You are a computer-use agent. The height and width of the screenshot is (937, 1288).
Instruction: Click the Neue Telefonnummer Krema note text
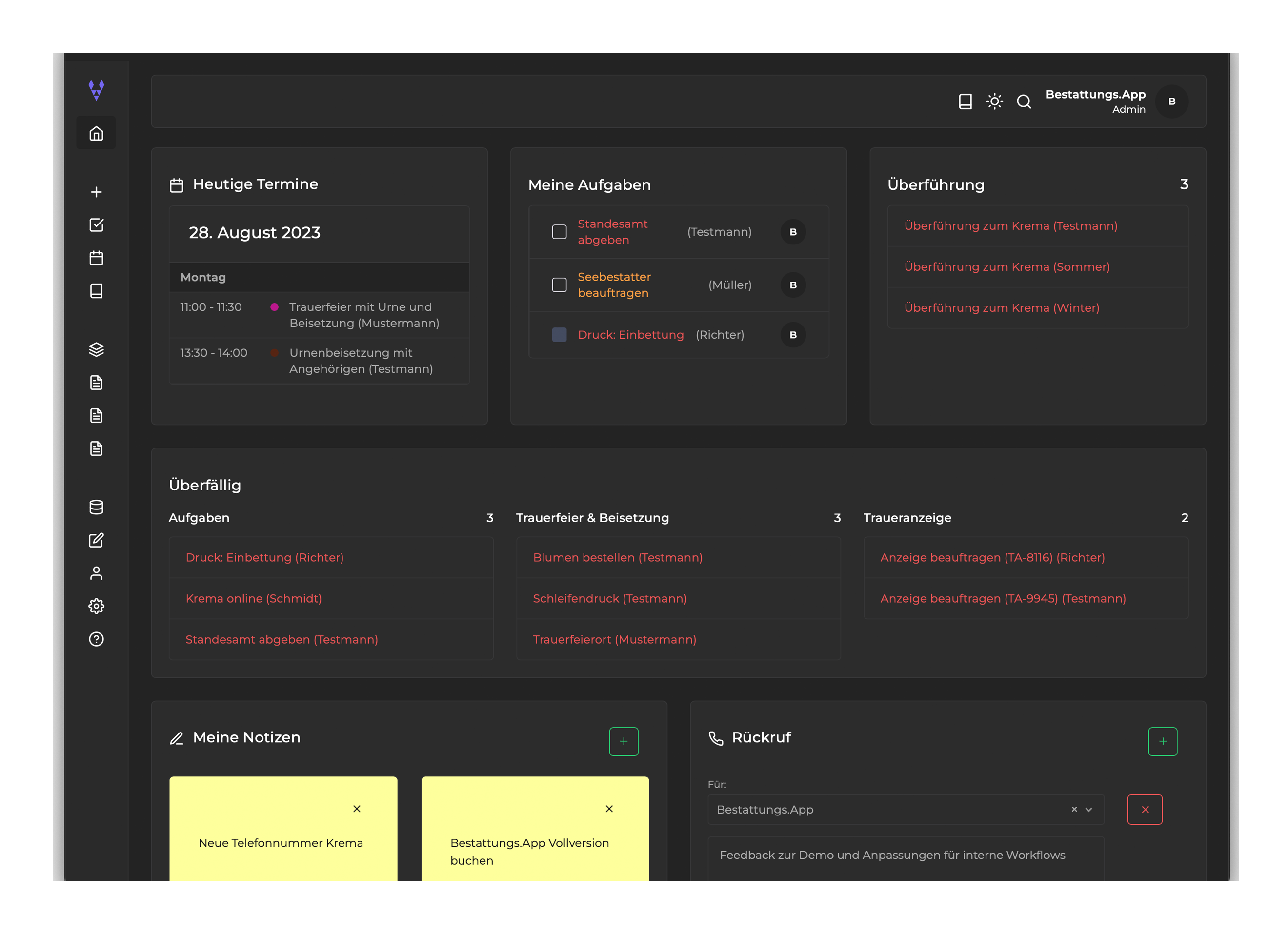(x=281, y=843)
